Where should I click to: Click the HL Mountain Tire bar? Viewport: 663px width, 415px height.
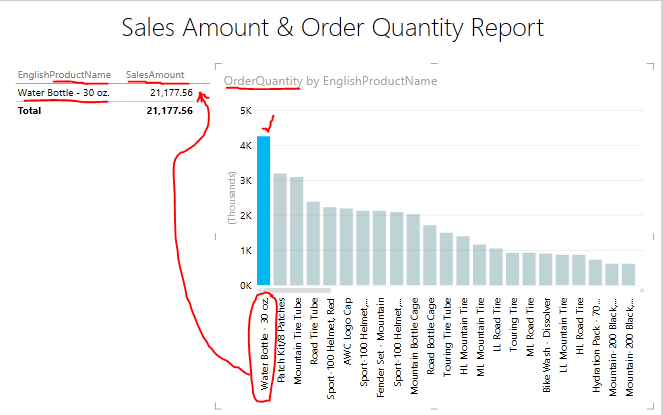(462, 260)
